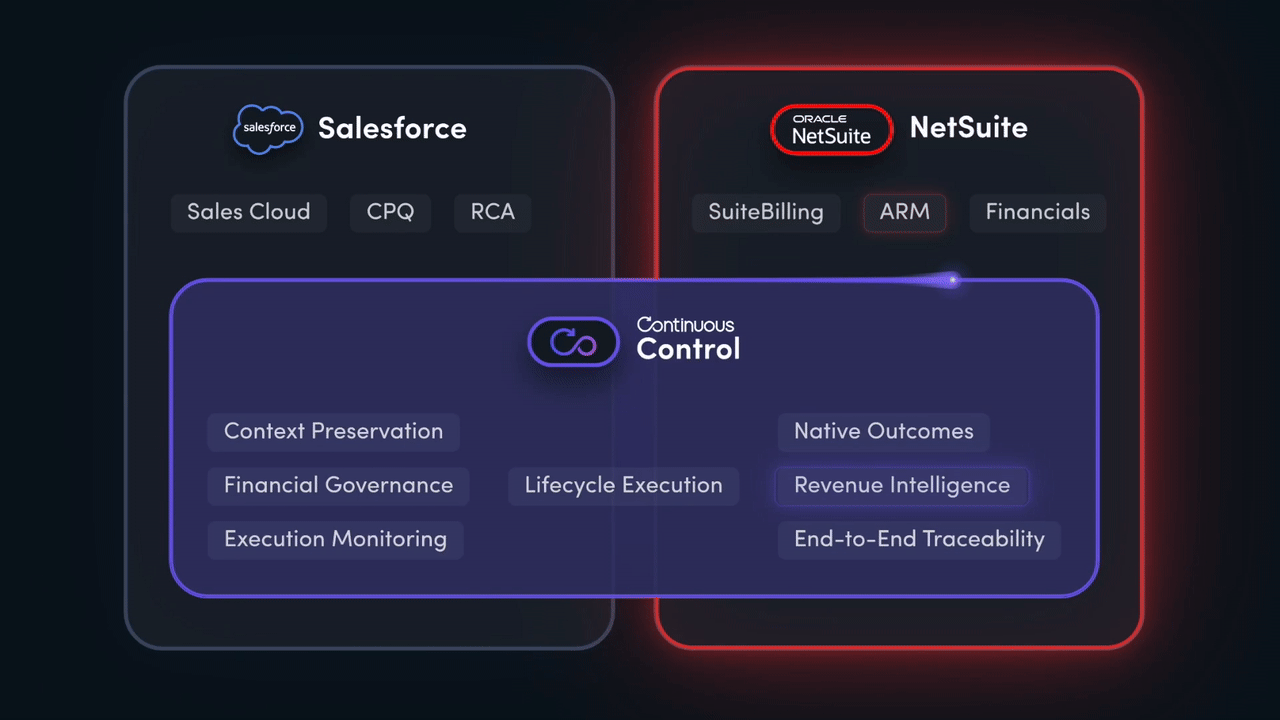Screen dimensions: 1280x720
Task: Click the RCA tag
Action: [x=492, y=212]
